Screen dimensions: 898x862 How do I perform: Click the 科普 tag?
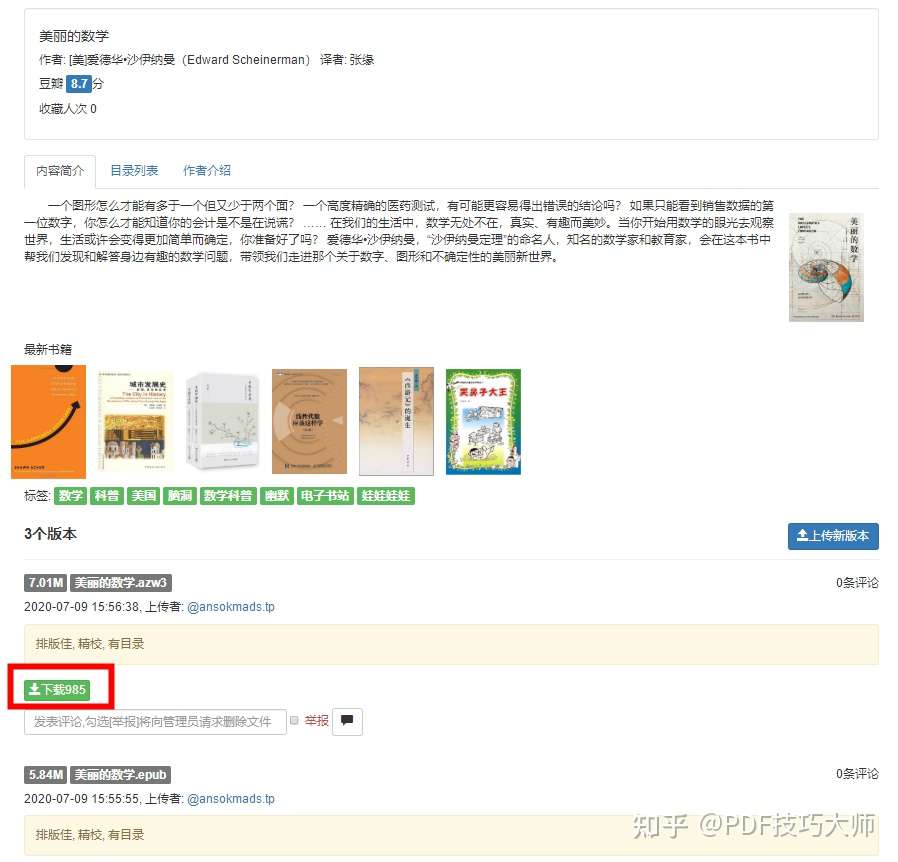tap(107, 496)
